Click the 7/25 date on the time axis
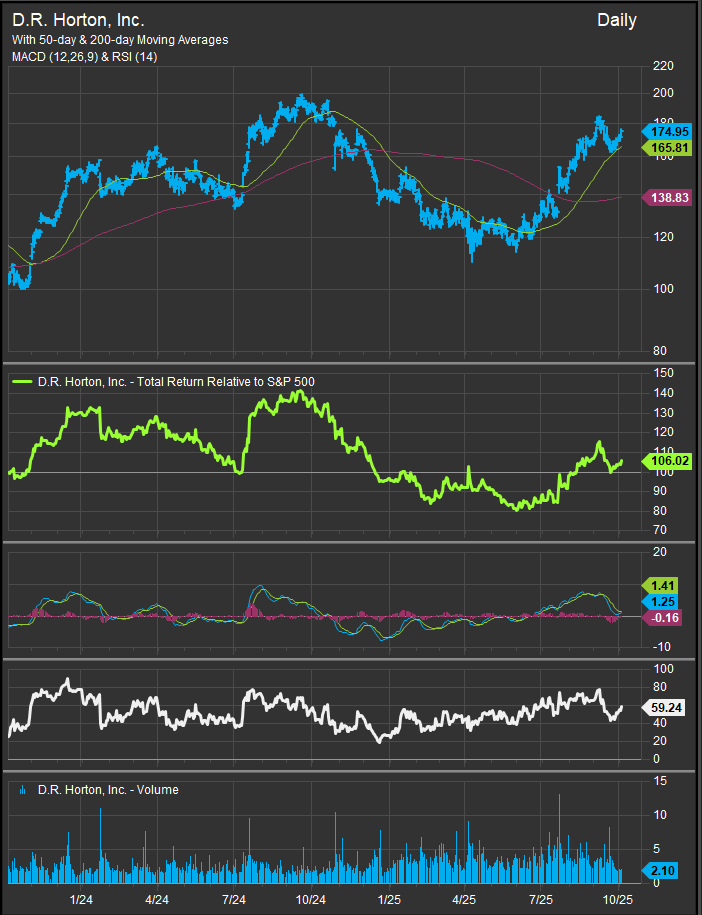Image resolution: width=702 pixels, height=915 pixels. coord(541,899)
